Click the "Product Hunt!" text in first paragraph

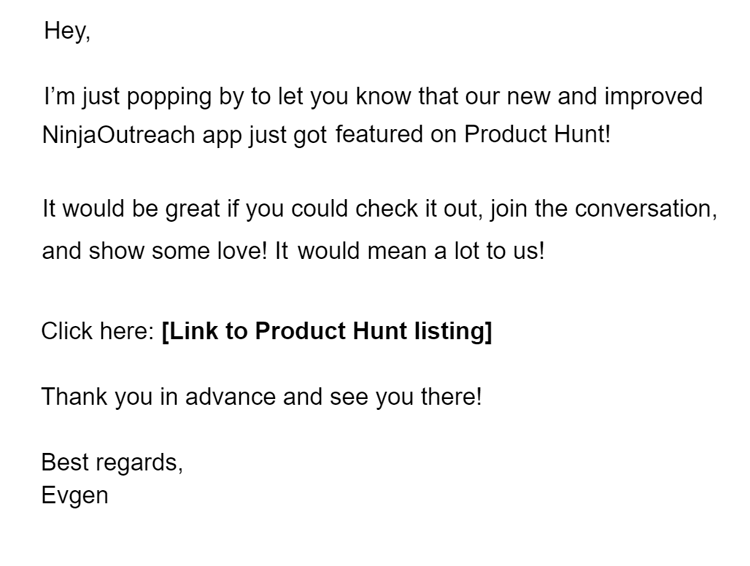(537, 134)
